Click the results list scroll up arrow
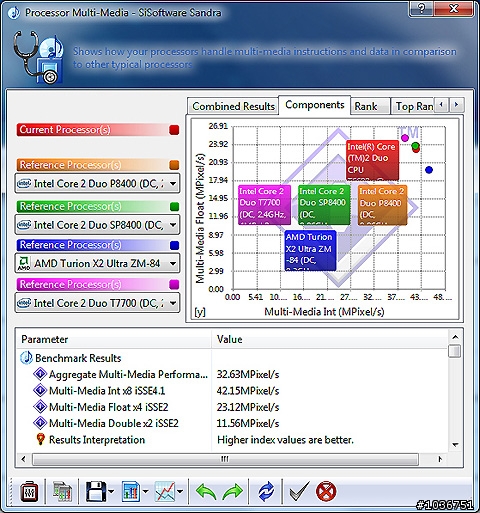 coord(455,337)
